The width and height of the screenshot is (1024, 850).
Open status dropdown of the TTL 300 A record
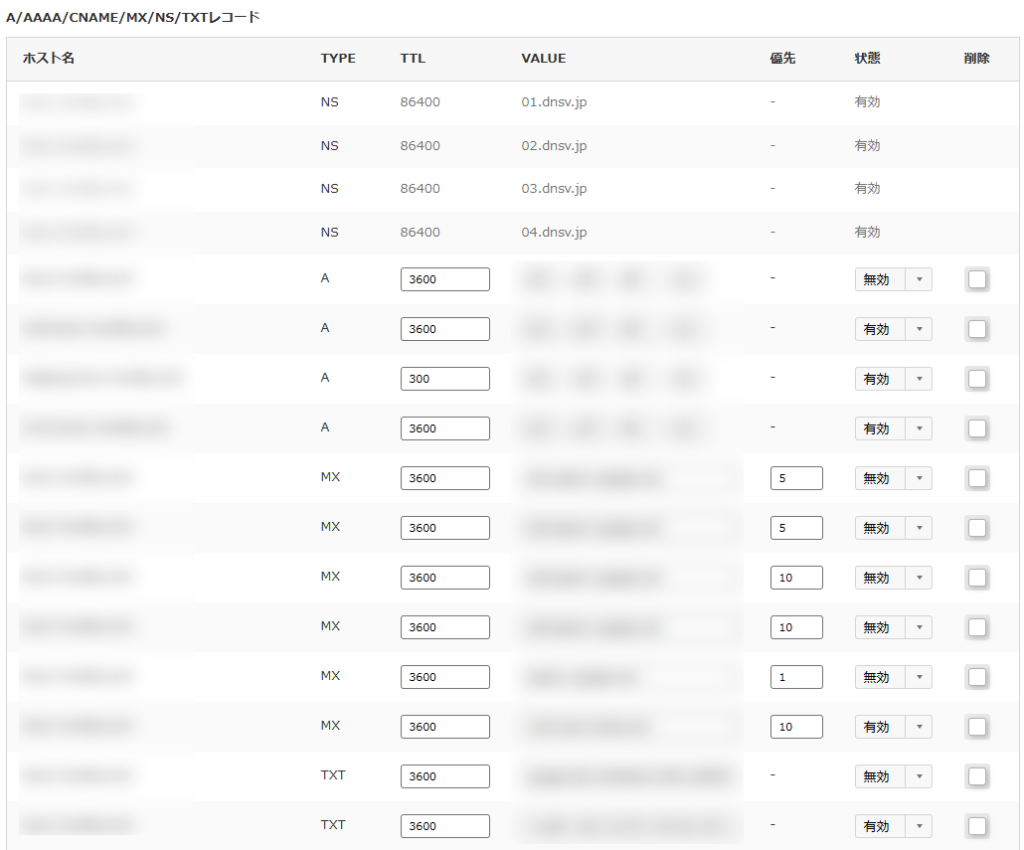[893, 379]
